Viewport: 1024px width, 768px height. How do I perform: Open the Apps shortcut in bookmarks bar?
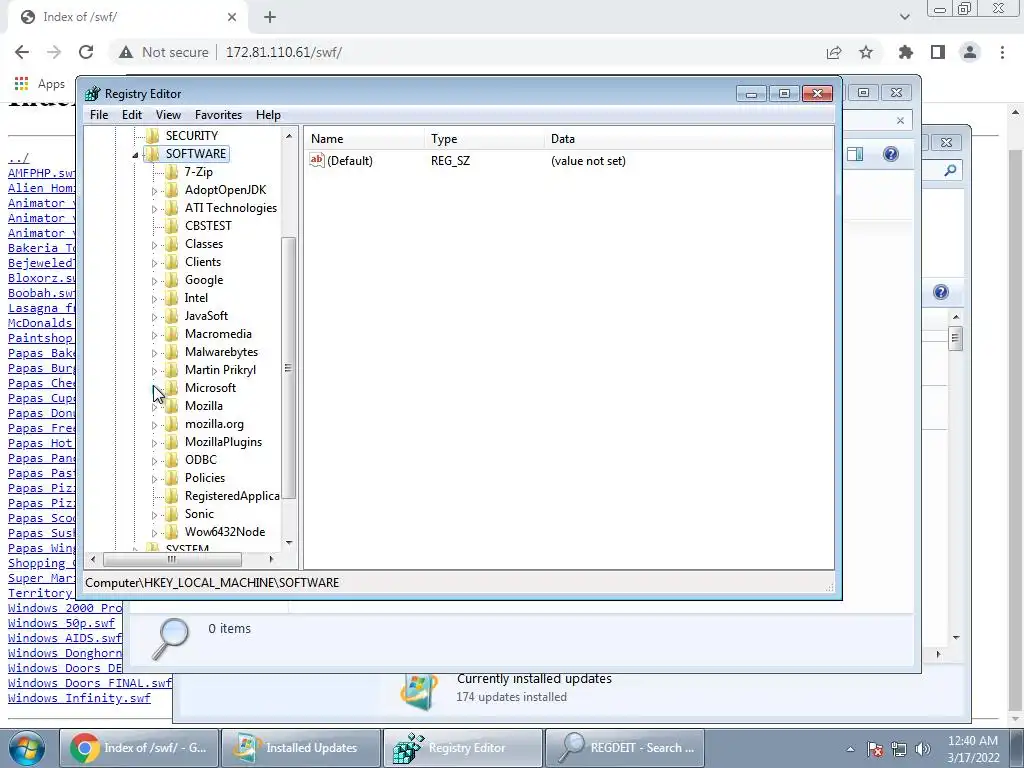tap(39, 84)
